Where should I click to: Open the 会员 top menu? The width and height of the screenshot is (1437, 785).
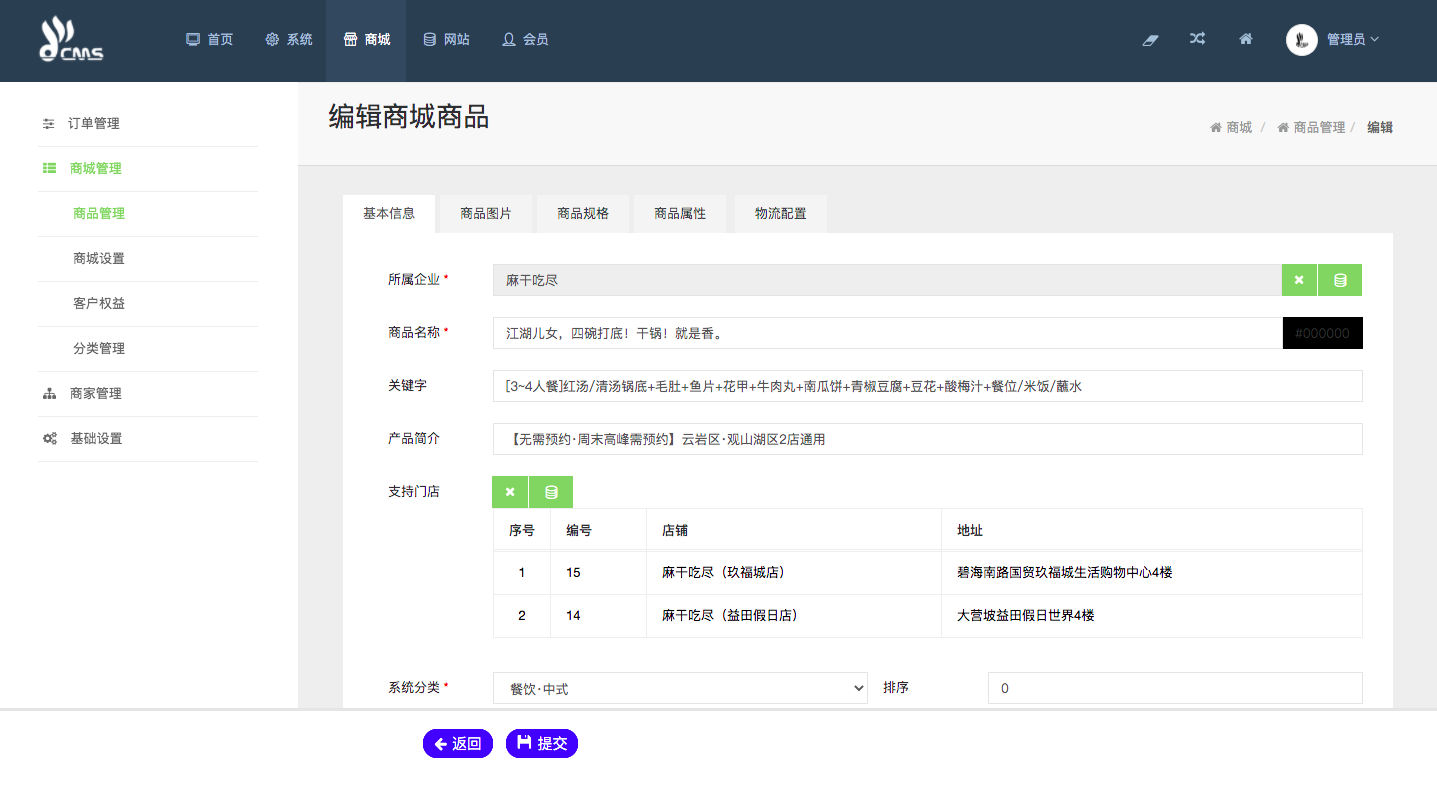[x=525, y=40]
